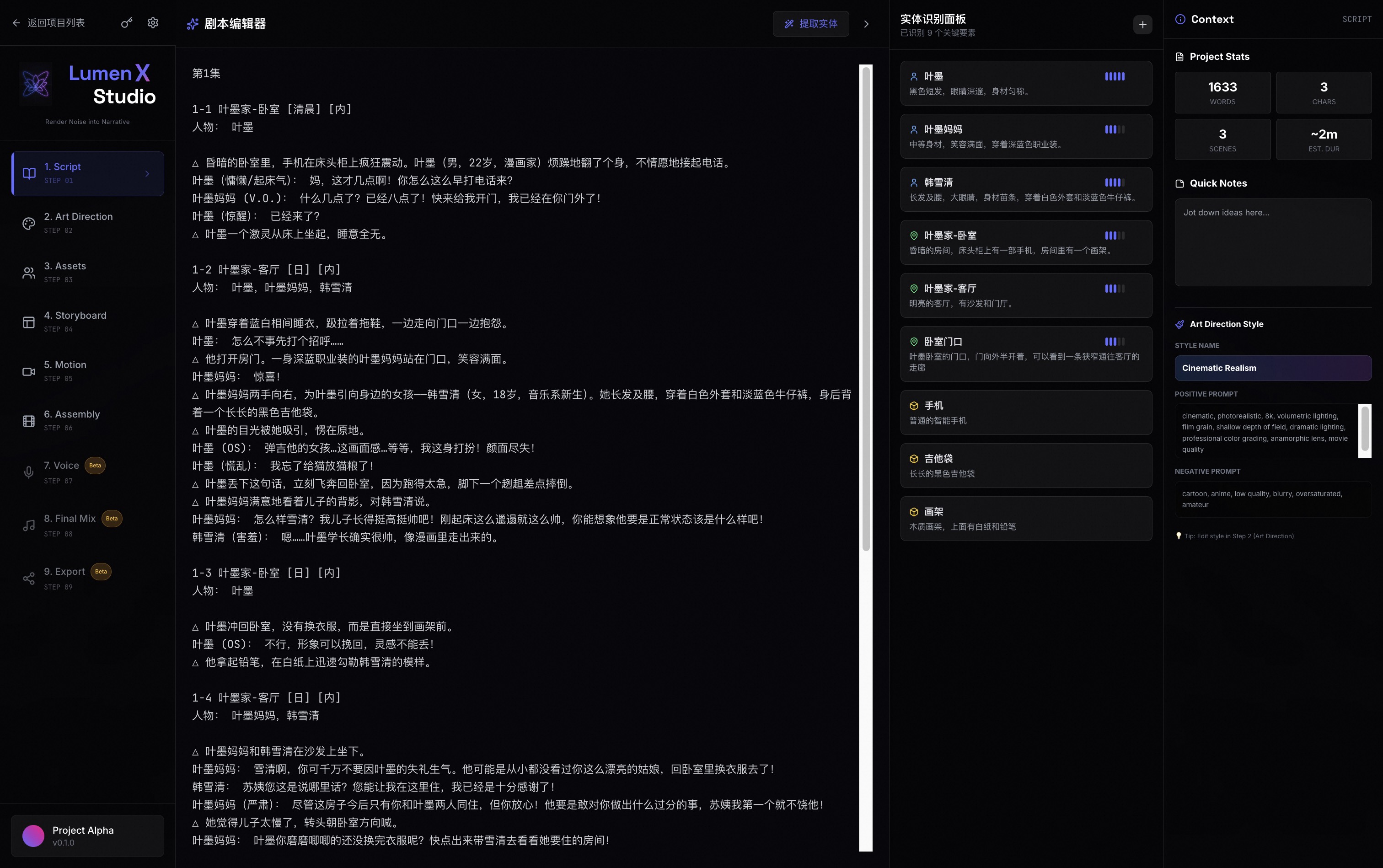Click the negative prompt text box
1383x868 pixels.
[x=1273, y=499]
